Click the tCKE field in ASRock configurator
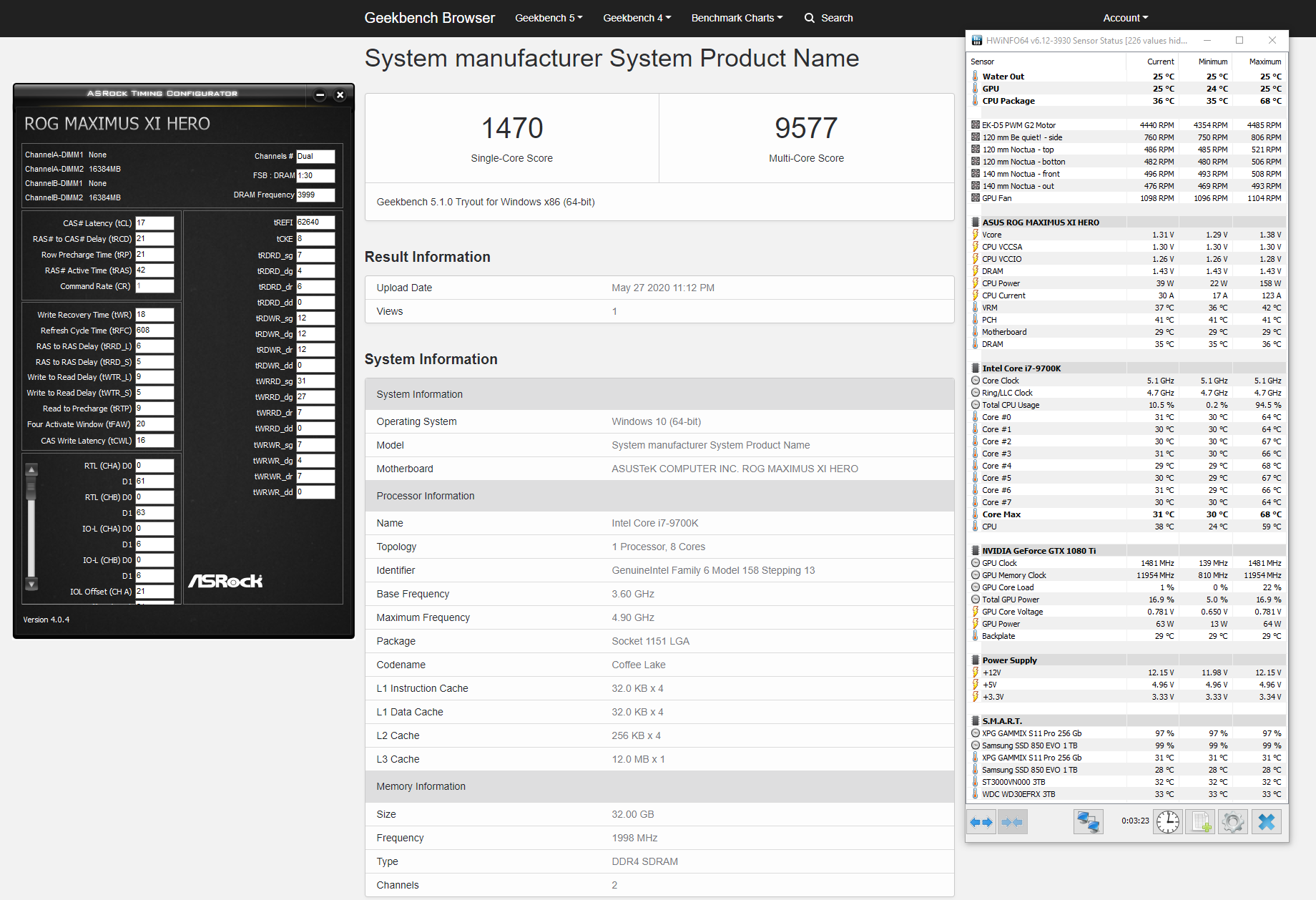The height and width of the screenshot is (900, 1316). (x=315, y=239)
